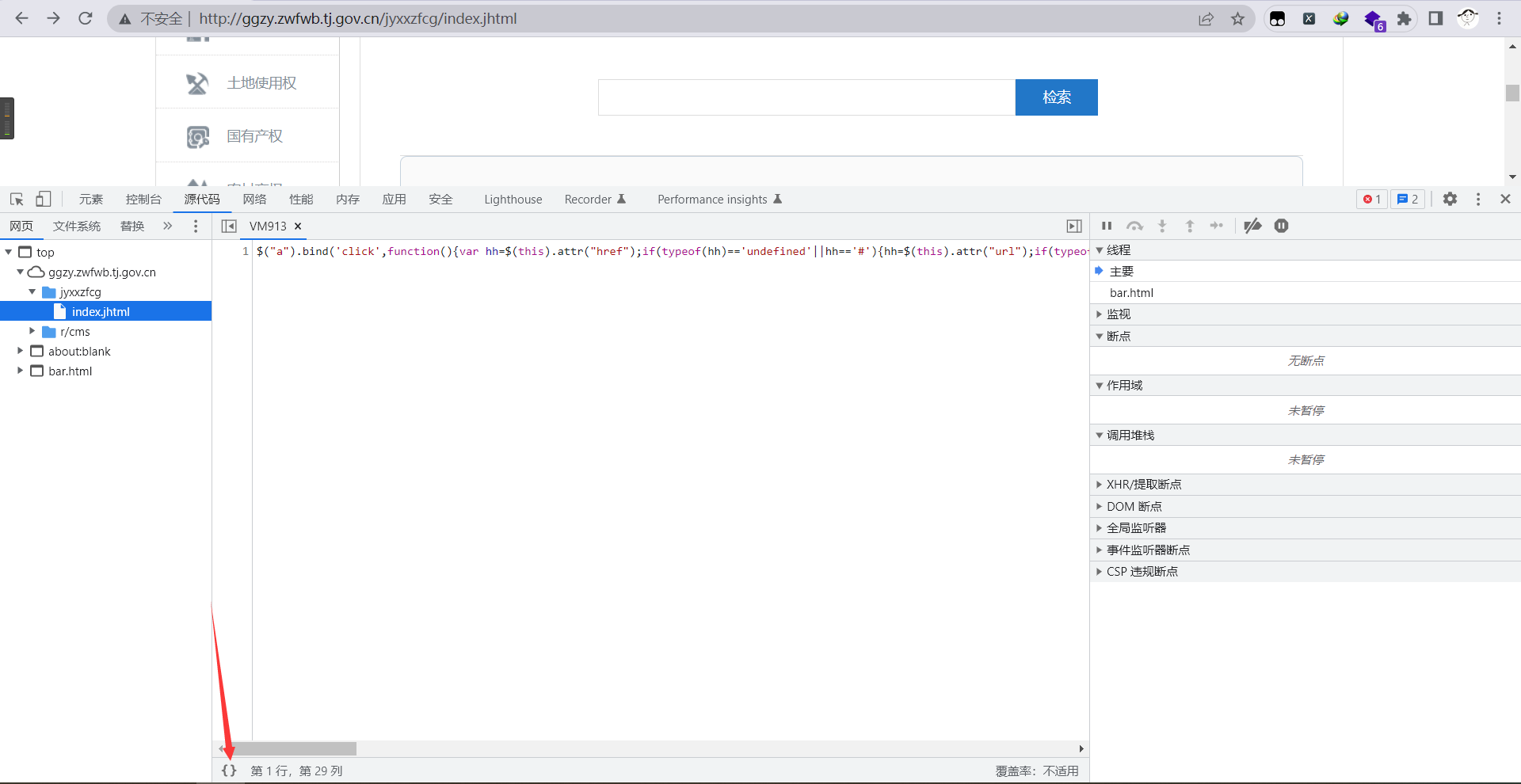This screenshot has width=1521, height=784.
Task: Open the 控制台 tab
Action: tap(143, 200)
